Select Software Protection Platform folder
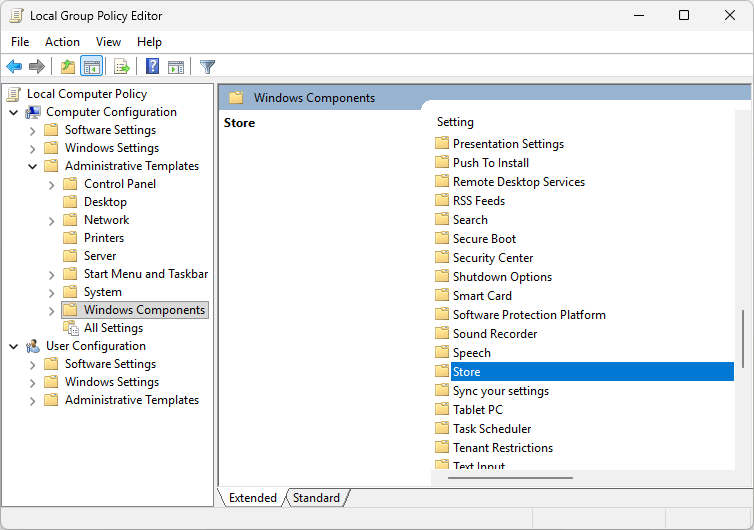Viewport: 754px width, 530px height. point(529,315)
